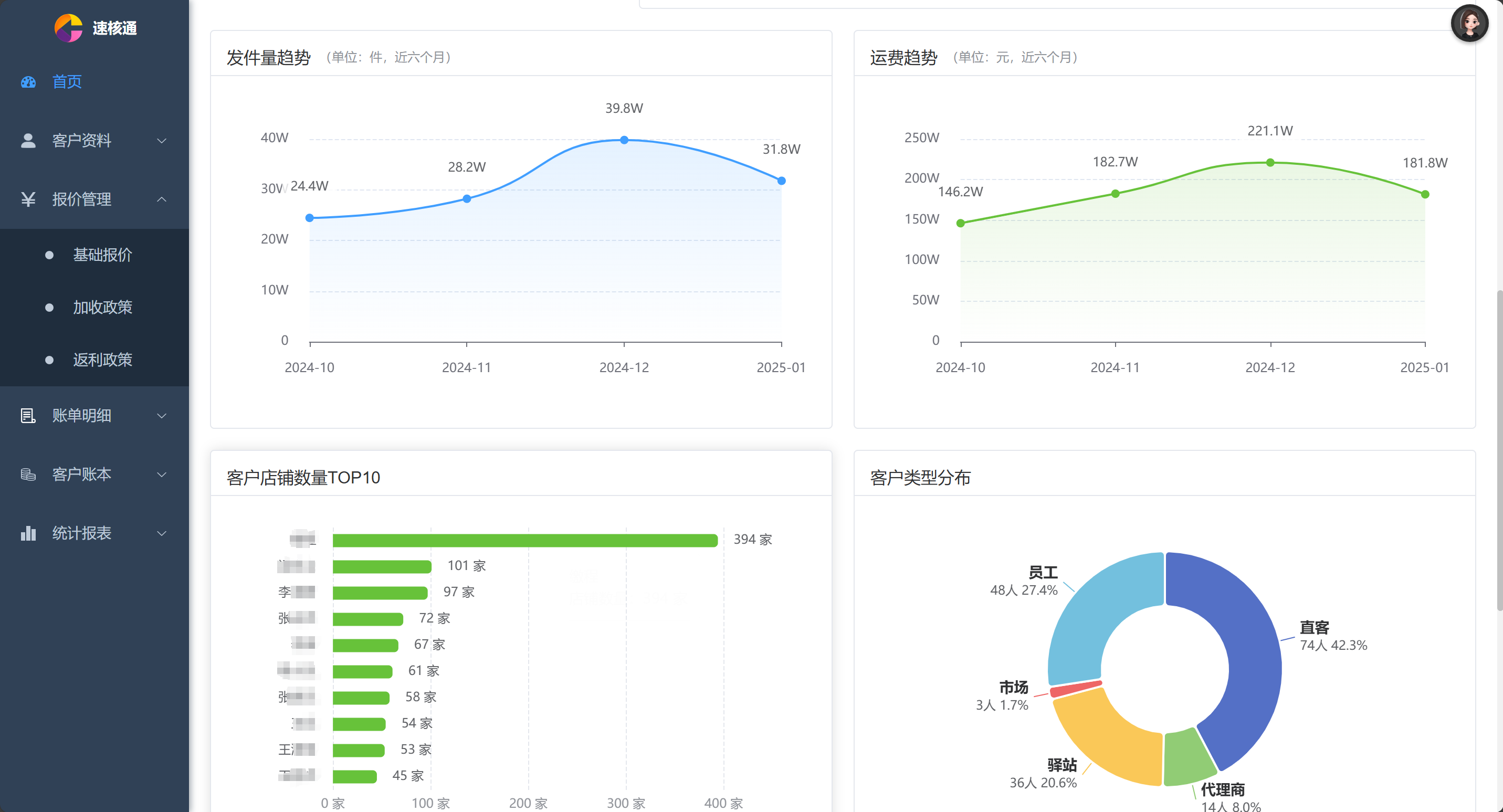1503x812 pixels.
Task: Click the 101 家 bar
Action: 382,567
